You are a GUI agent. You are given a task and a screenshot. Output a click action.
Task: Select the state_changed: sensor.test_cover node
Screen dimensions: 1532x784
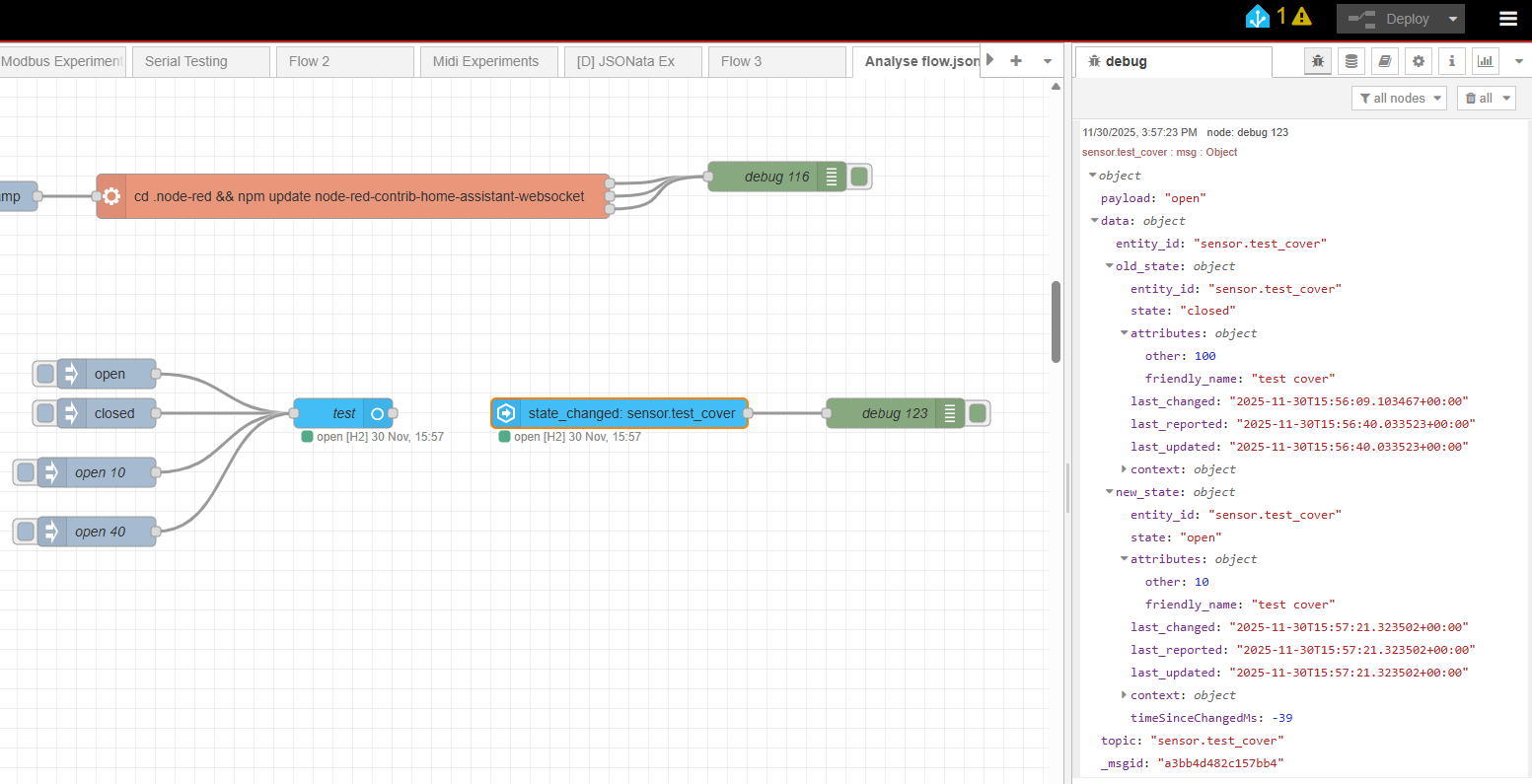[620, 413]
